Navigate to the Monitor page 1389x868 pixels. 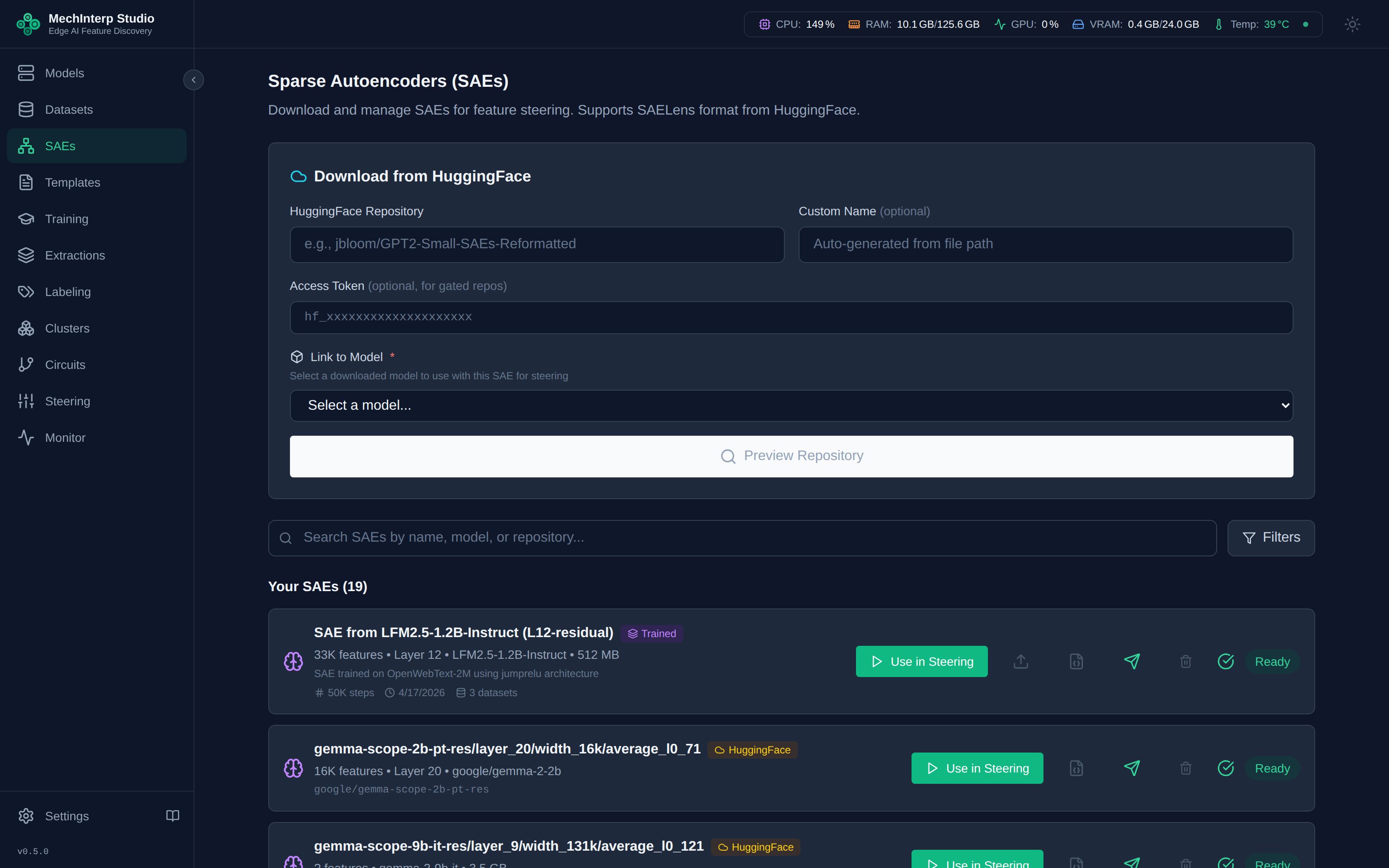click(x=96, y=437)
